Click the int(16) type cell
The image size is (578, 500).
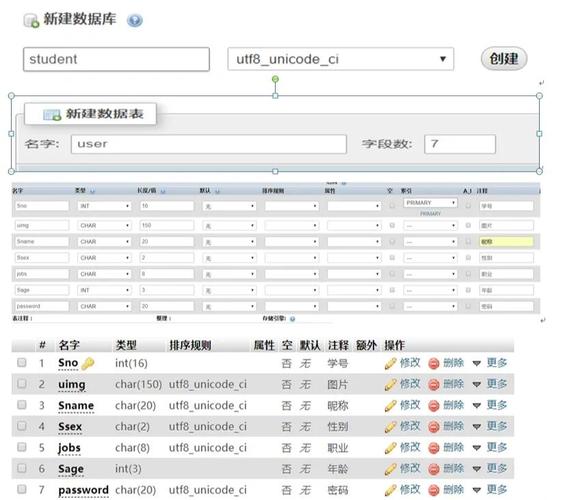point(131,363)
